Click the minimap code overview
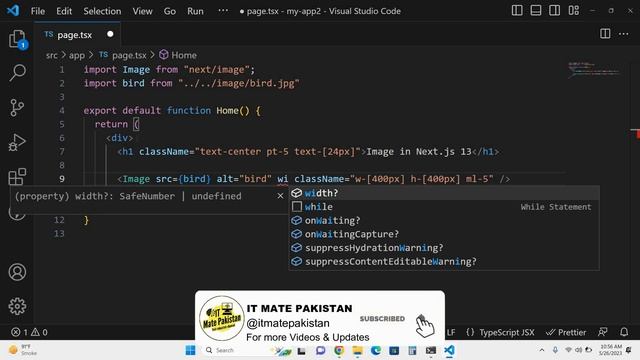The image size is (640, 360). coord(594,69)
